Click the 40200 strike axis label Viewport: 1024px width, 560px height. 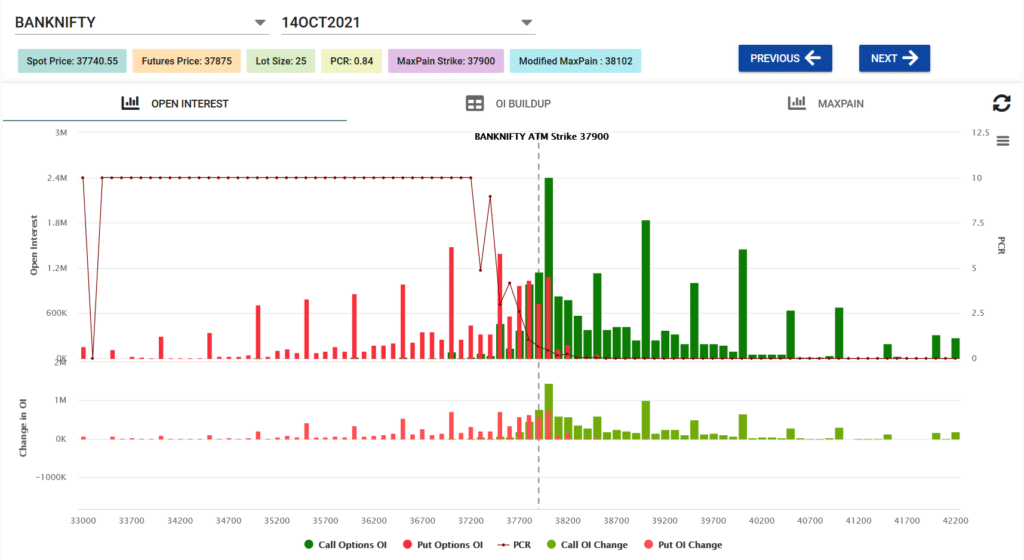tap(761, 520)
